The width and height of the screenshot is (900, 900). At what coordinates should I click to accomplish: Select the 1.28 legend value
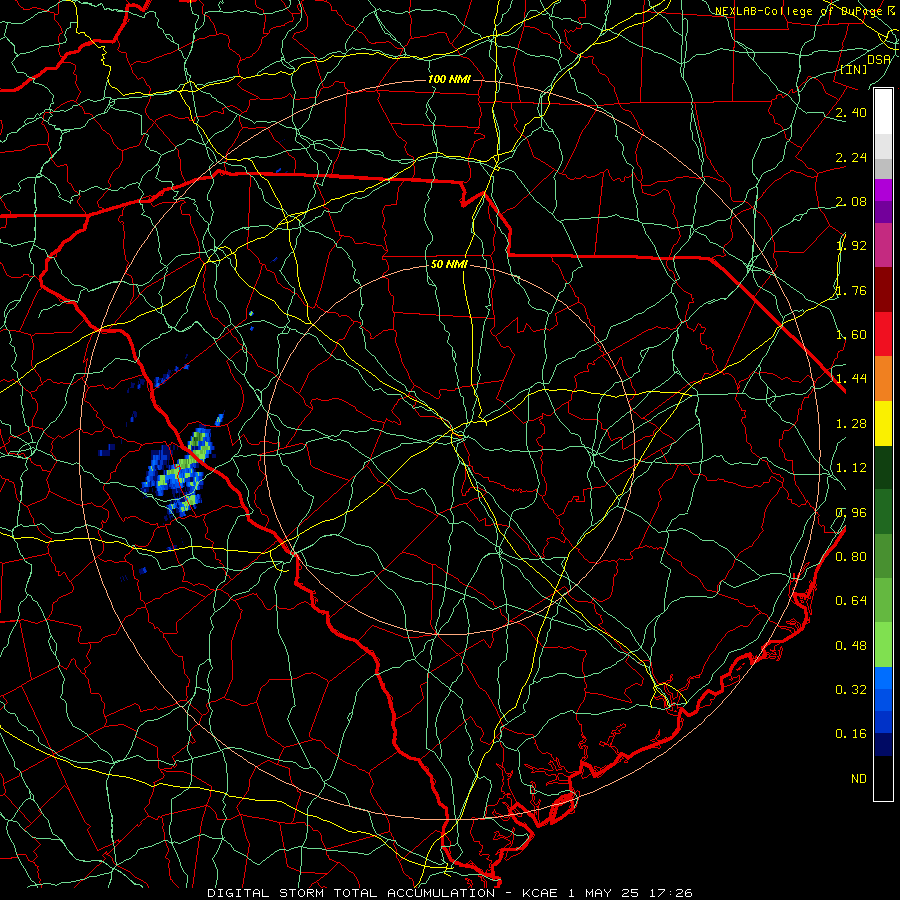[851, 424]
